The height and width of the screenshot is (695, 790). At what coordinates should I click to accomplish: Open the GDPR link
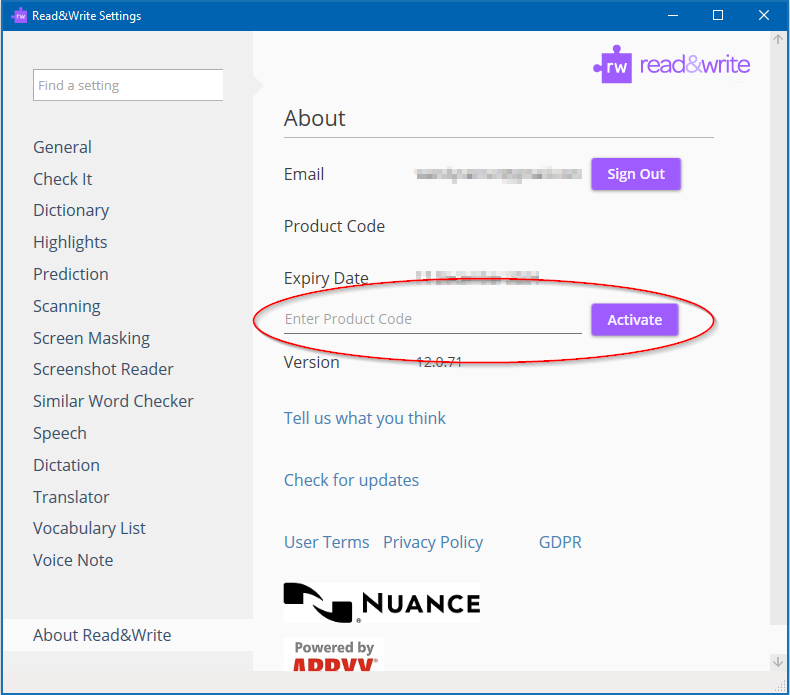[x=560, y=542]
